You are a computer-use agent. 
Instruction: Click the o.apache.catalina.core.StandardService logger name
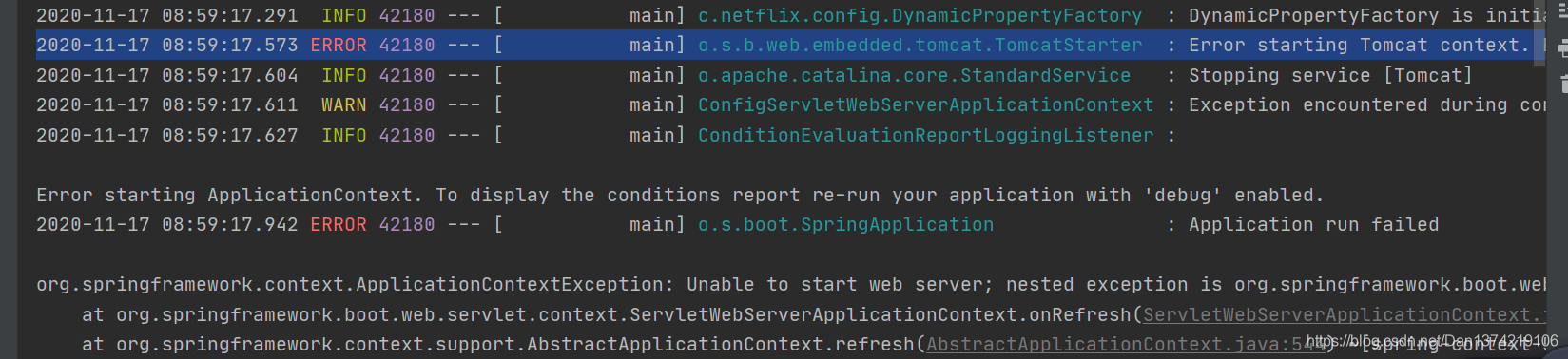tap(914, 75)
